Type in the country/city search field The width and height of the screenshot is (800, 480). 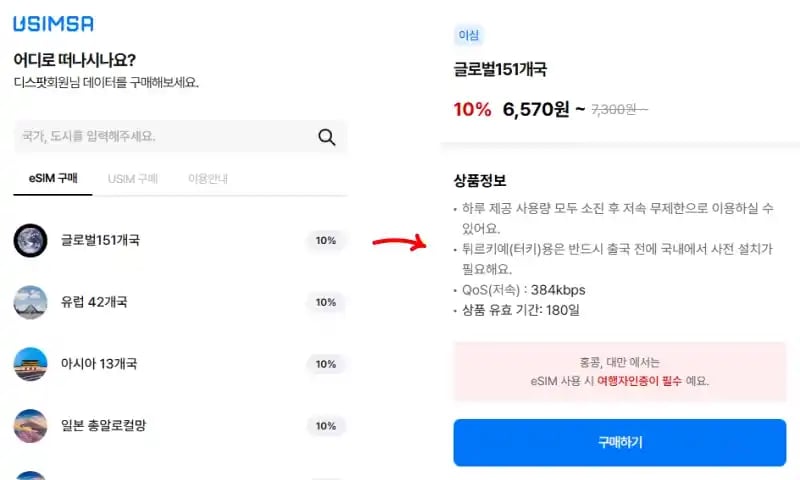(x=160, y=137)
